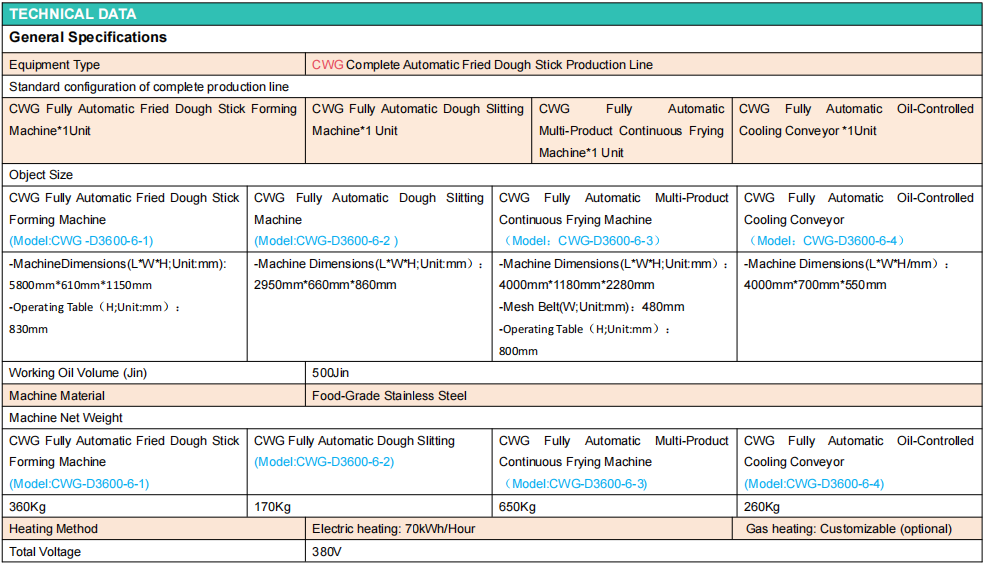The width and height of the screenshot is (988, 568).
Task: Select the General Specifications heading
Action: point(88,38)
